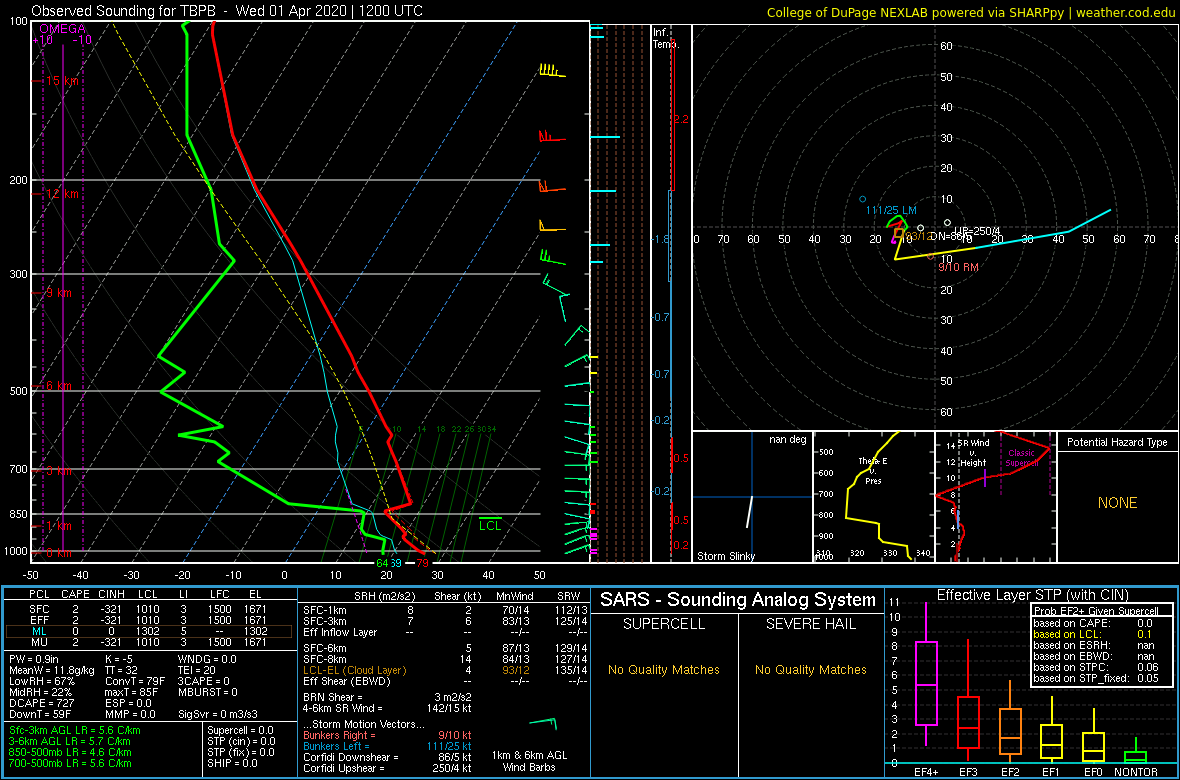Click the surface temperature value '79'
This screenshot has height=780, width=1180.
422,562
